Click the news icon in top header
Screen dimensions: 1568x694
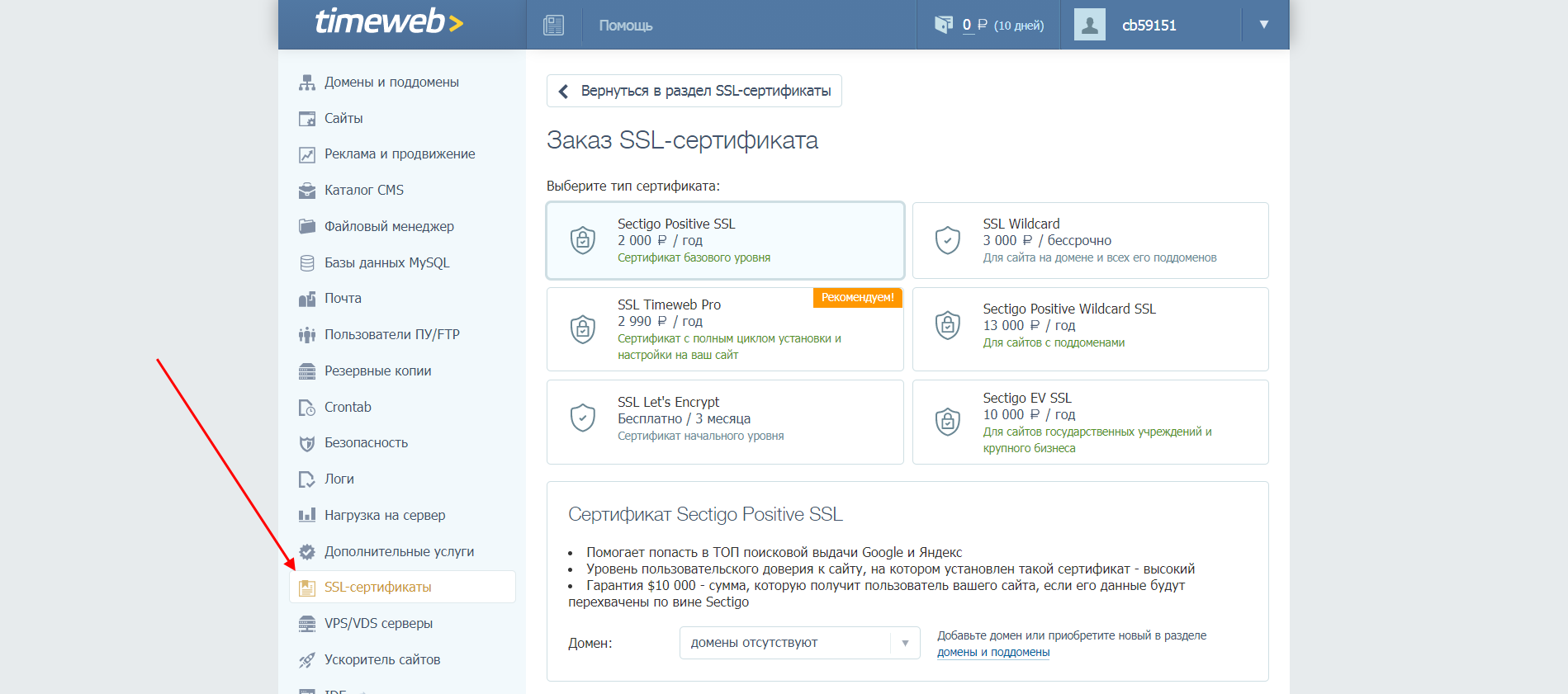[553, 26]
